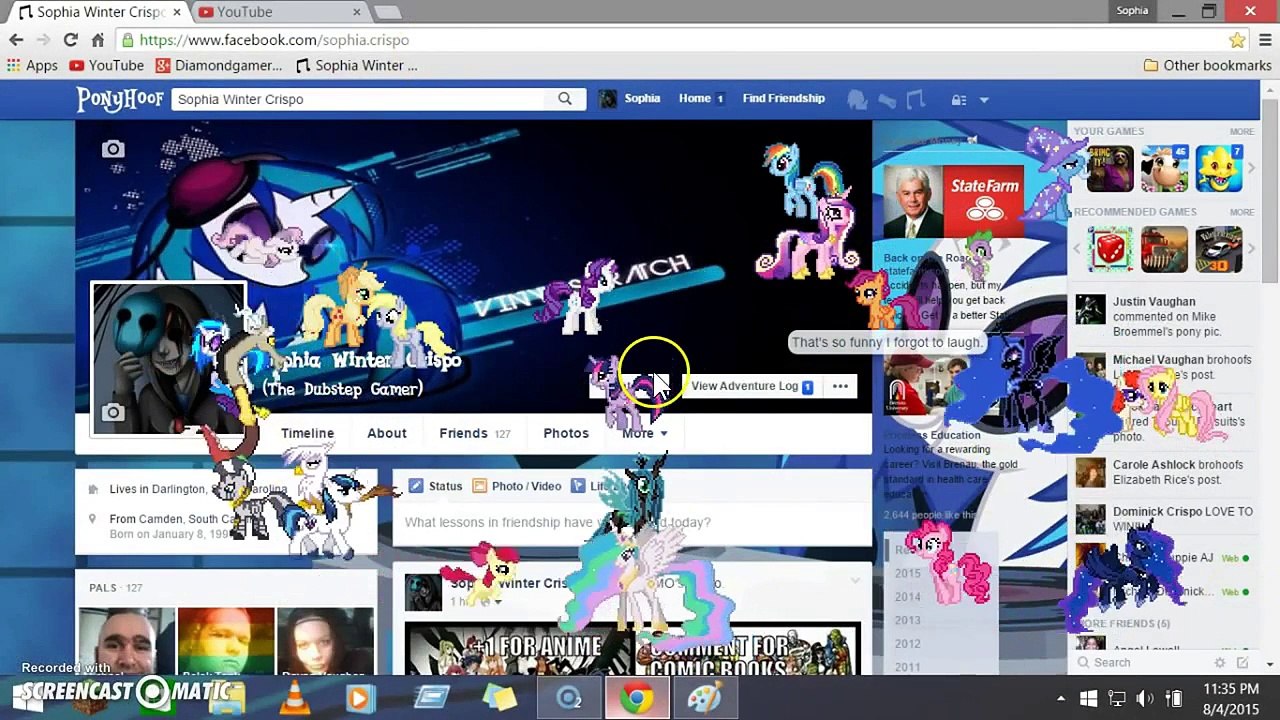Open YouTube bookmark in bookmarks bar
The height and width of the screenshot is (720, 1280).
[107, 65]
